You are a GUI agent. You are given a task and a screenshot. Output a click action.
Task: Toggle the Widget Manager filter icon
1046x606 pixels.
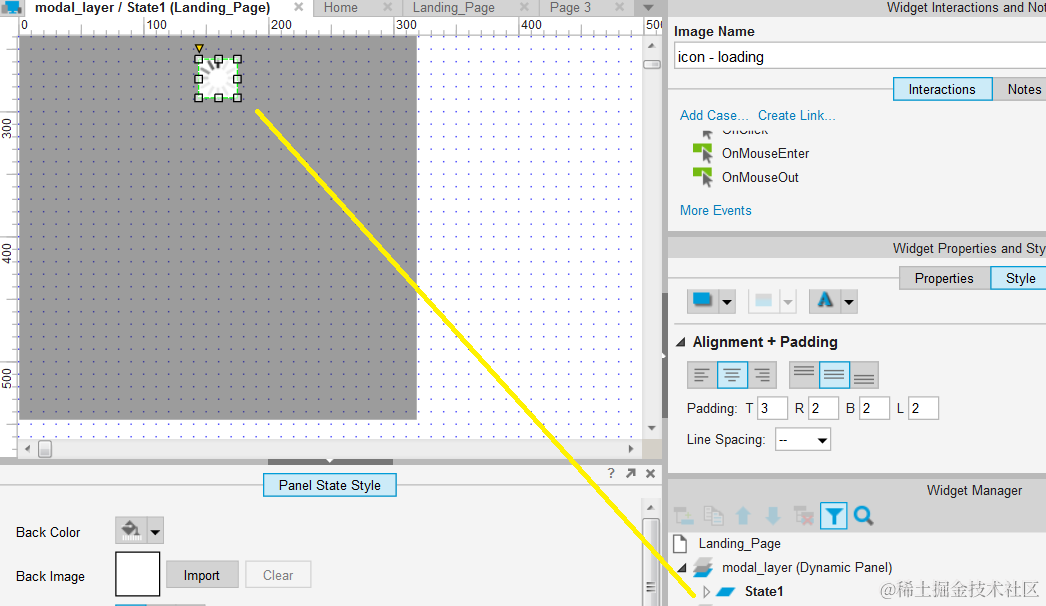[x=833, y=516]
